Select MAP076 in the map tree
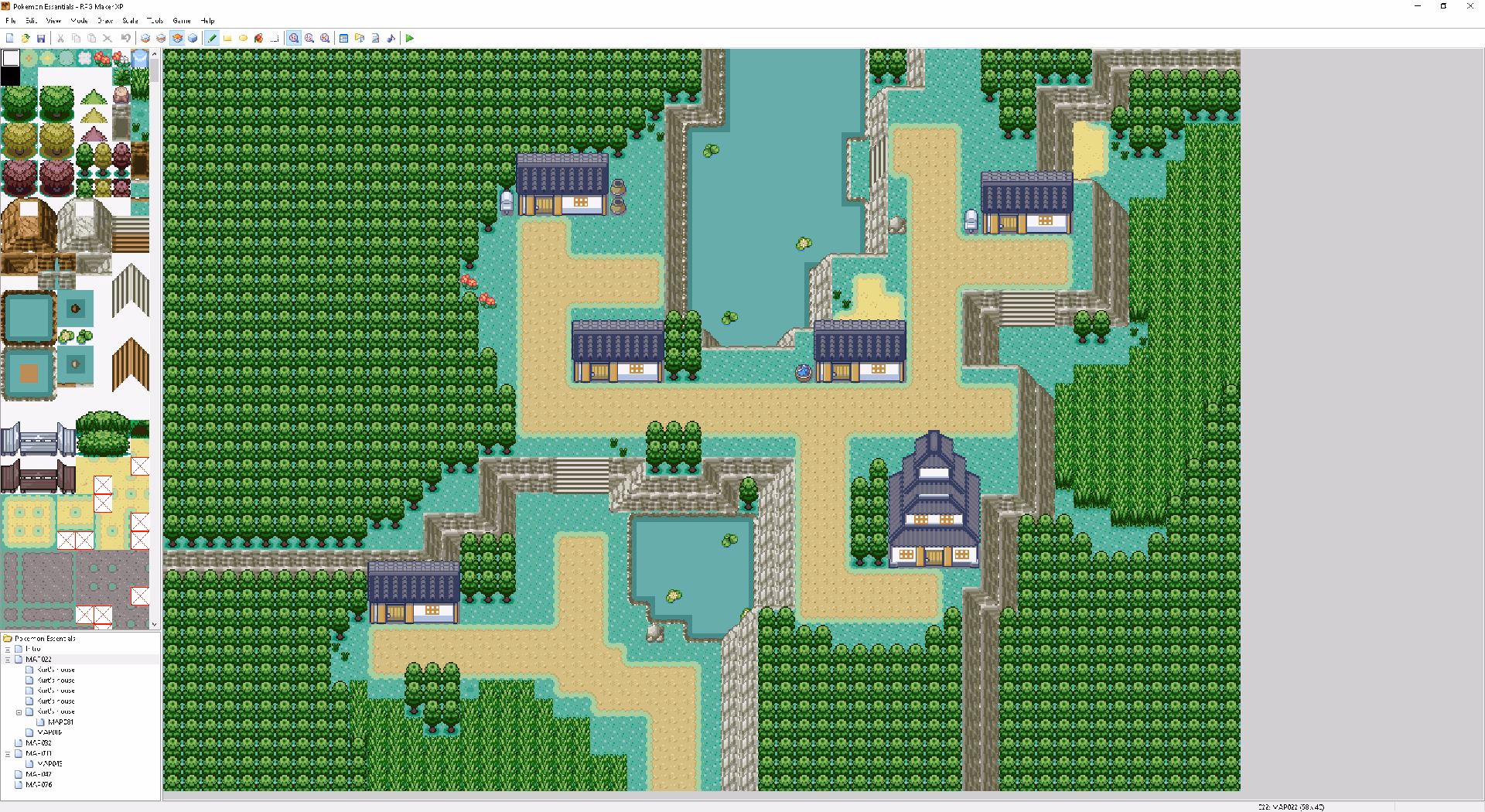Viewport: 1485px width, 812px height. (37, 784)
